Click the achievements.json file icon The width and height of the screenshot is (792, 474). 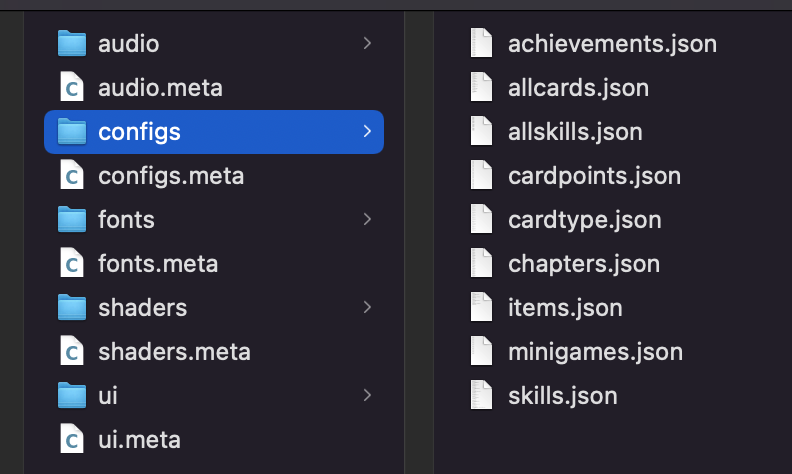pos(482,44)
